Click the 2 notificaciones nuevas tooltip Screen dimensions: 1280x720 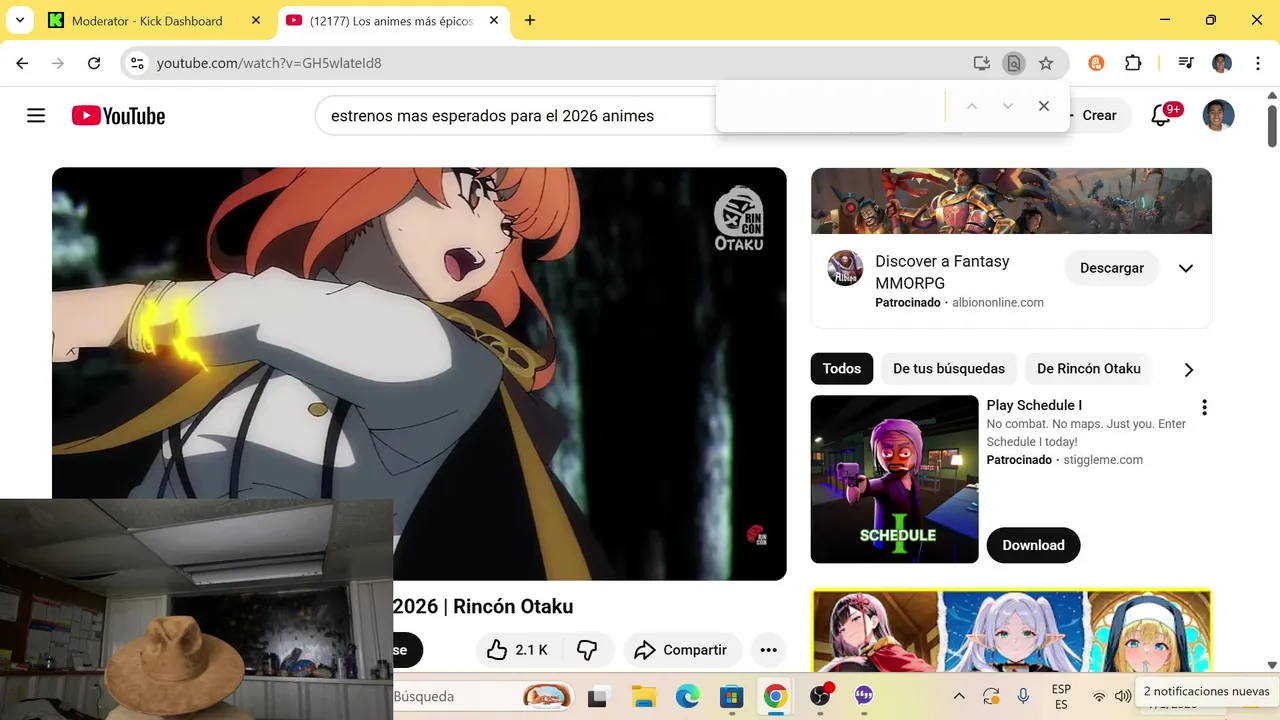1206,691
